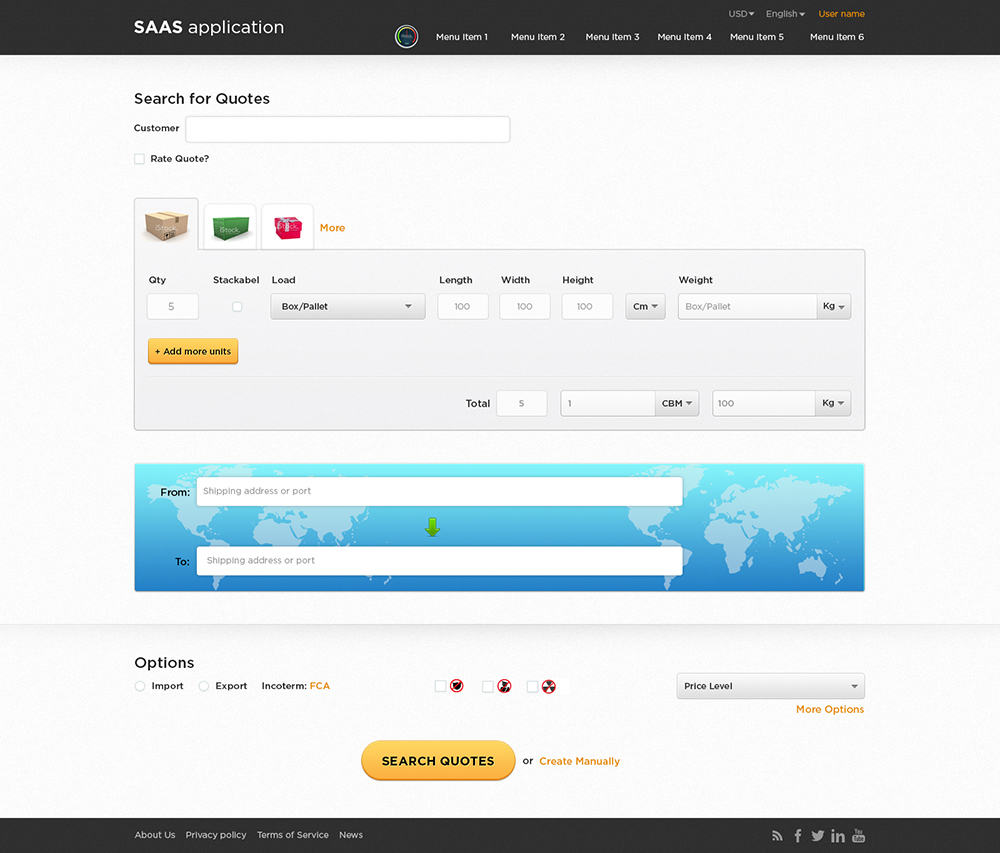Click the Width input field

525,307
